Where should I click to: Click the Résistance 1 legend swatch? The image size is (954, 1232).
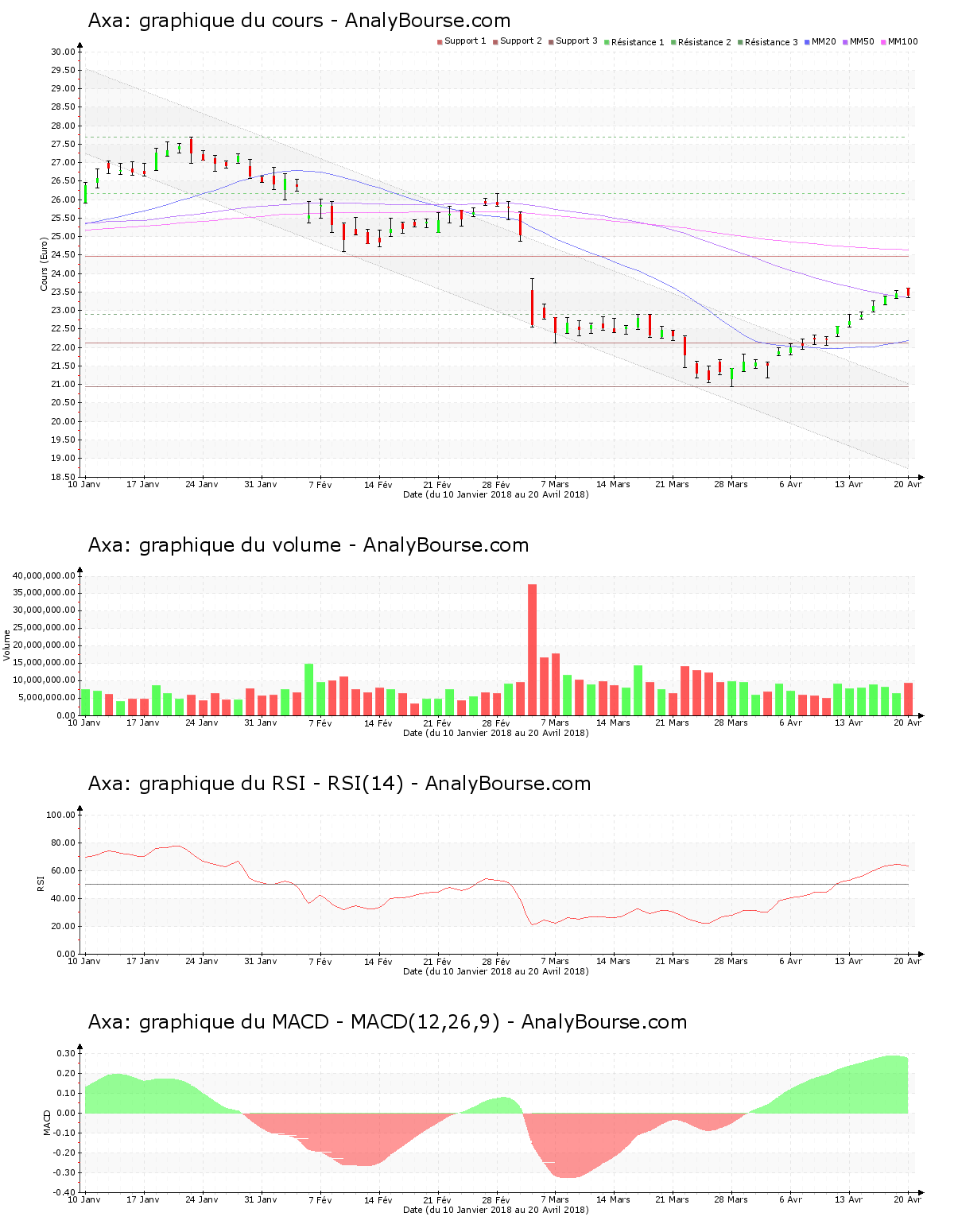coord(607,42)
